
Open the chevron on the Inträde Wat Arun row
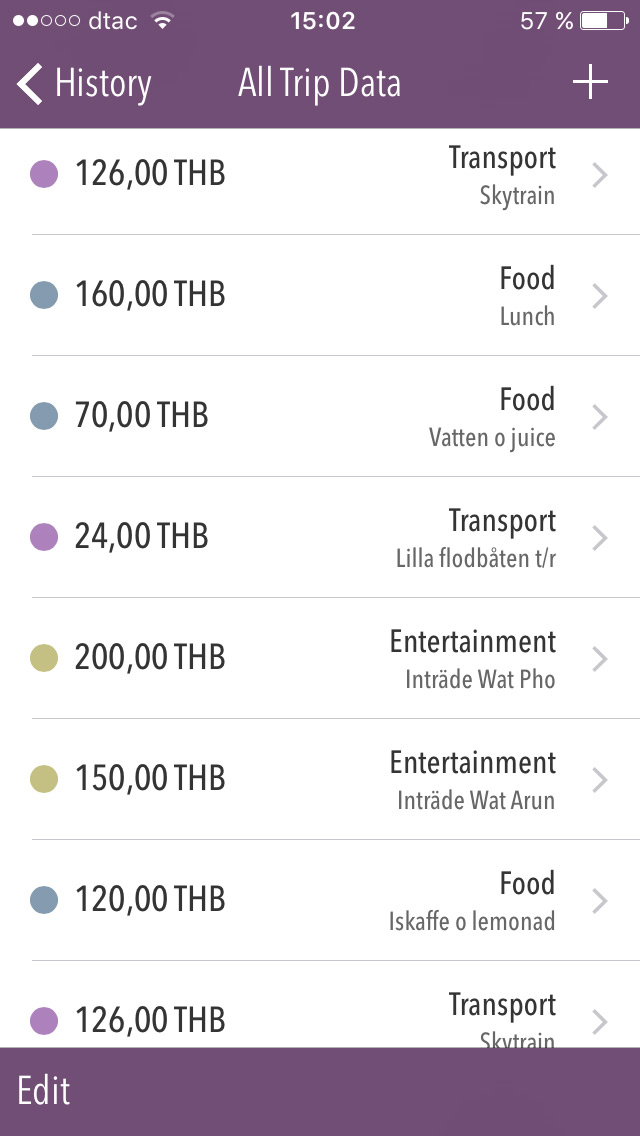pos(599,779)
